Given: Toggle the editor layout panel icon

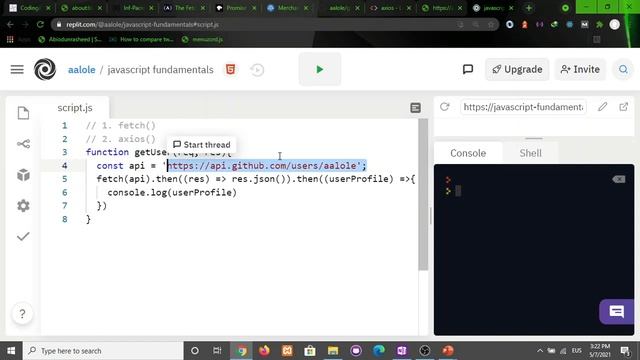Looking at the screenshot, I should 415,108.
